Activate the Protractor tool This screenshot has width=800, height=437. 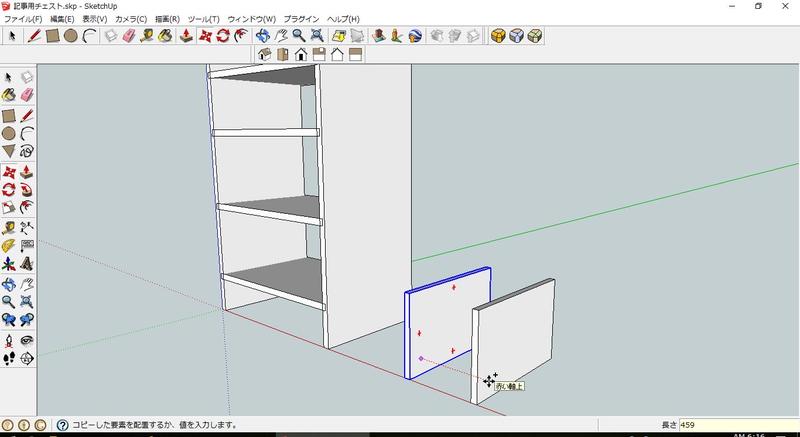pyautogui.click(x=9, y=245)
